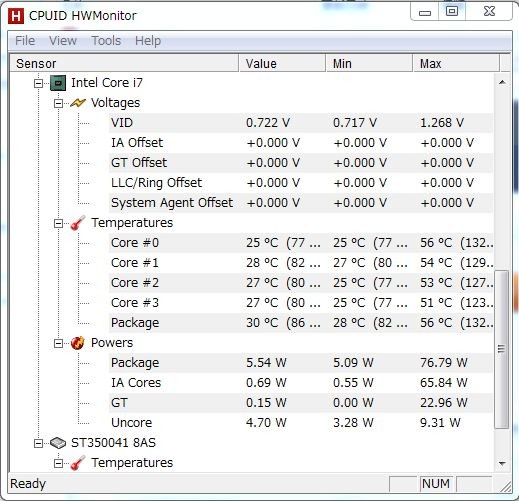Select the System Agent Offset row
This screenshot has width=519, height=501.
[301, 203]
